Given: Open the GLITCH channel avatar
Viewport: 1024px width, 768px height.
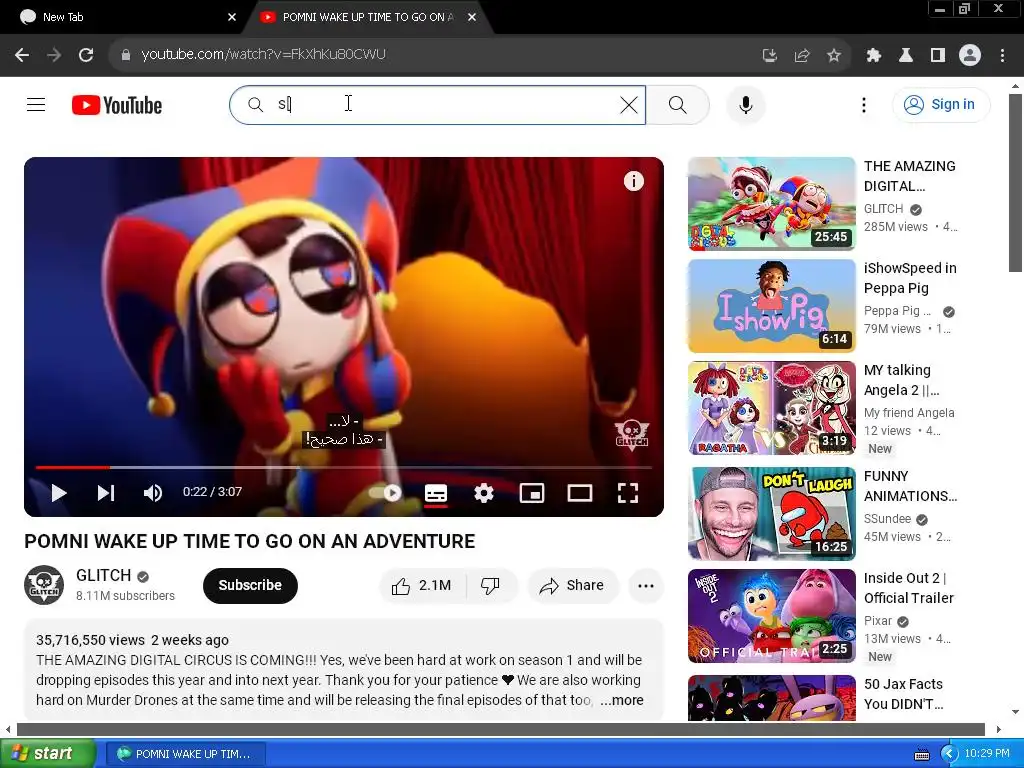Looking at the screenshot, I should click(x=44, y=585).
